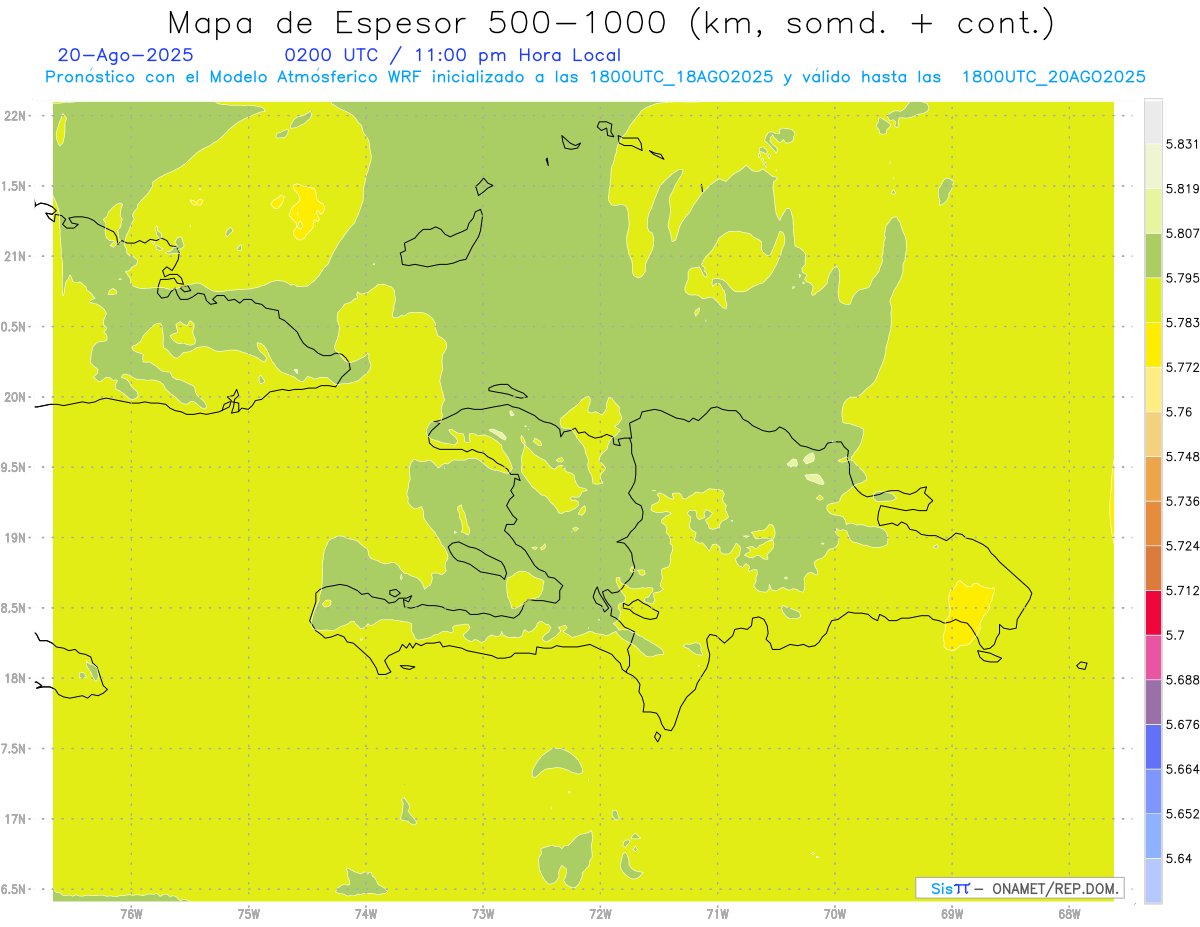
Task: Click the colorbar value 5.772
Action: click(x=1182, y=367)
